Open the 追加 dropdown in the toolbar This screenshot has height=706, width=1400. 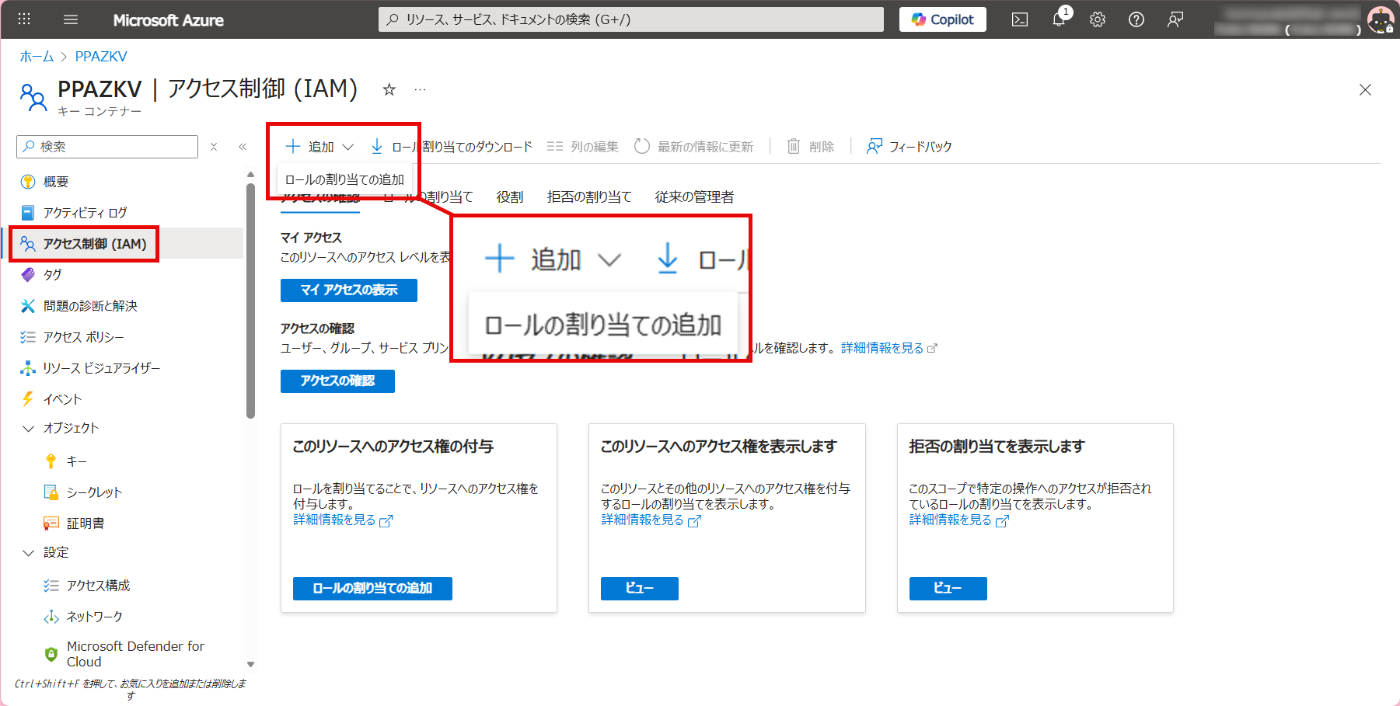[x=319, y=146]
